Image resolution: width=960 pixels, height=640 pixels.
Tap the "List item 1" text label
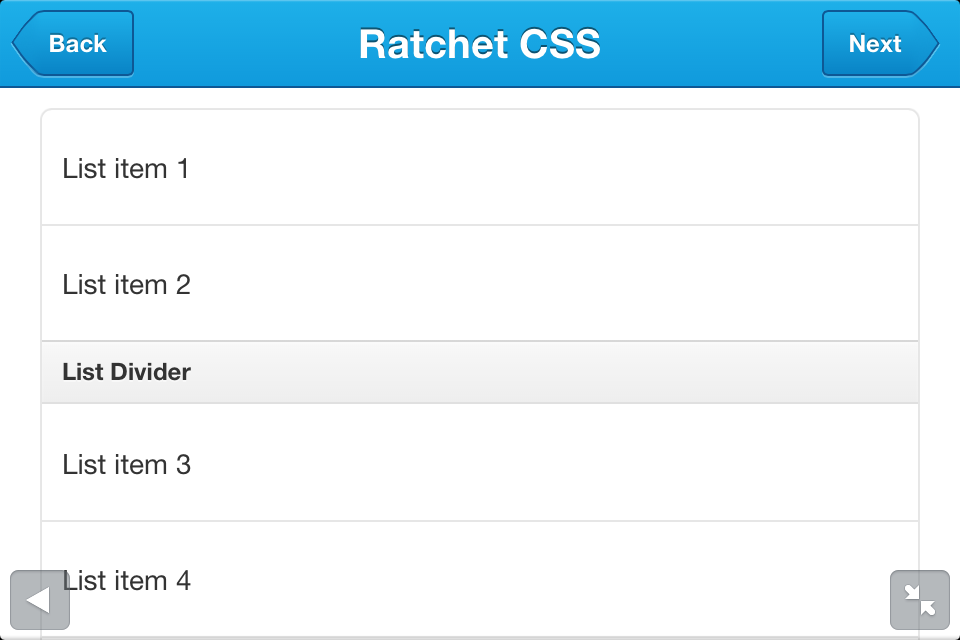pyautogui.click(x=125, y=169)
